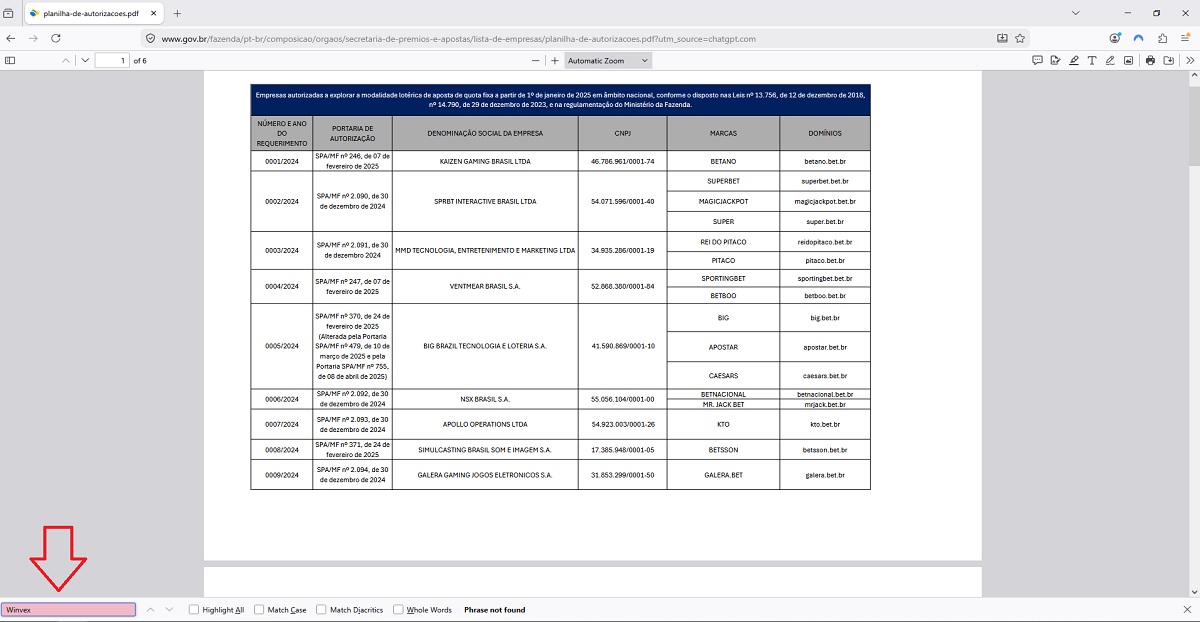1200x622 pixels.
Task: Find next match arrow
Action: coord(169,609)
